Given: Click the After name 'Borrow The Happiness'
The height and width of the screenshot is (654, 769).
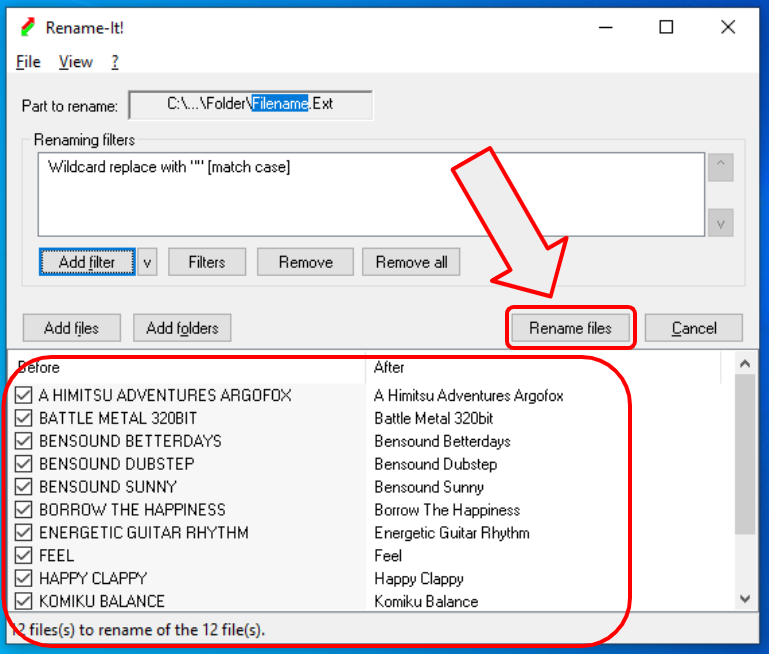Looking at the screenshot, I should point(447,510).
